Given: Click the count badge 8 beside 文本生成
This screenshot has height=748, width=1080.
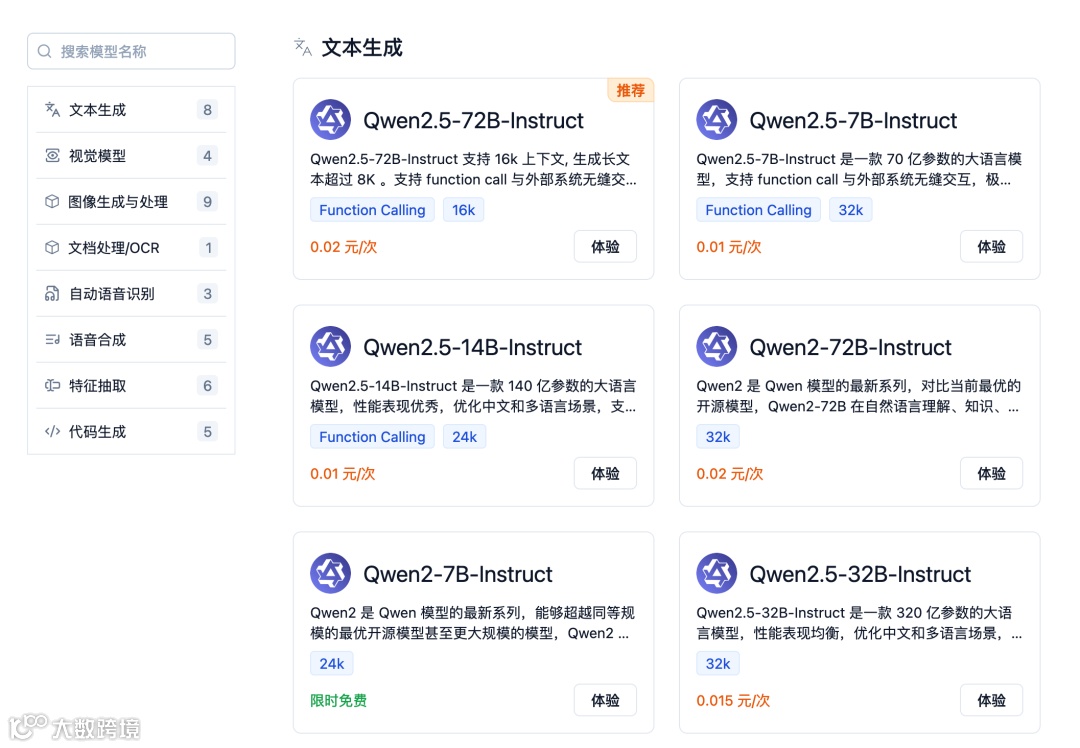Looking at the screenshot, I should [x=207, y=110].
